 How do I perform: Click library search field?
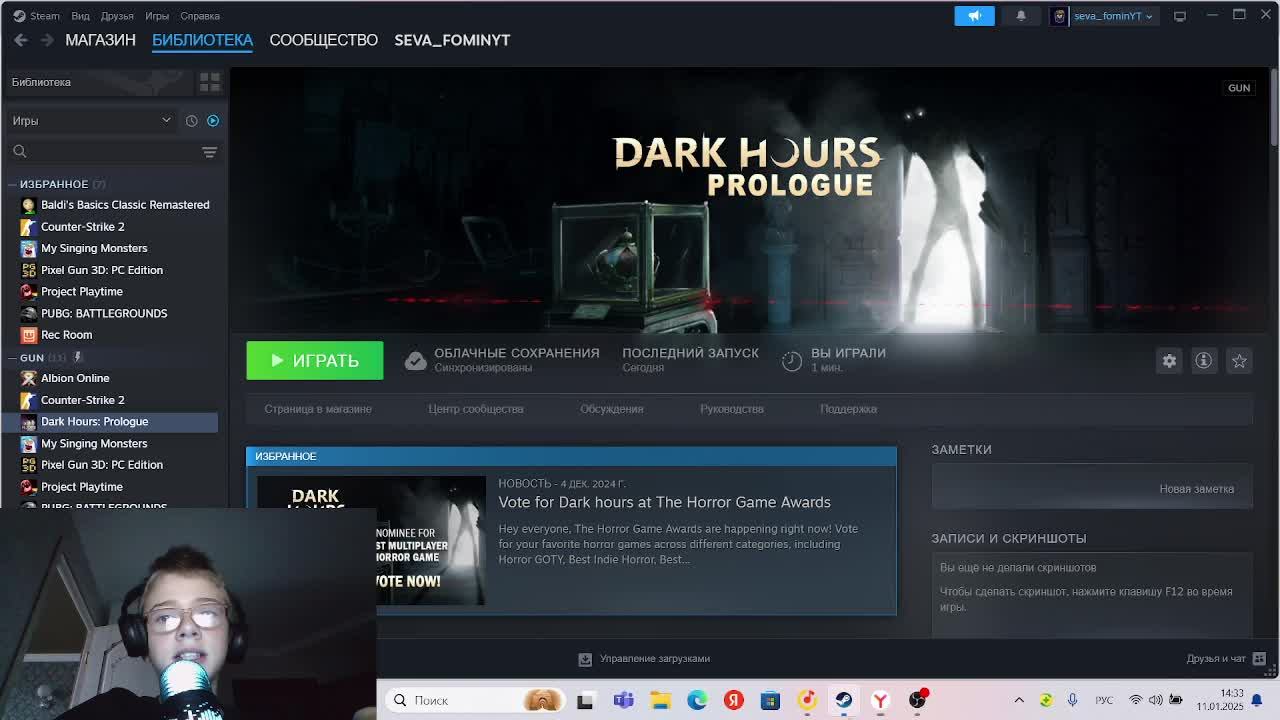[112, 152]
